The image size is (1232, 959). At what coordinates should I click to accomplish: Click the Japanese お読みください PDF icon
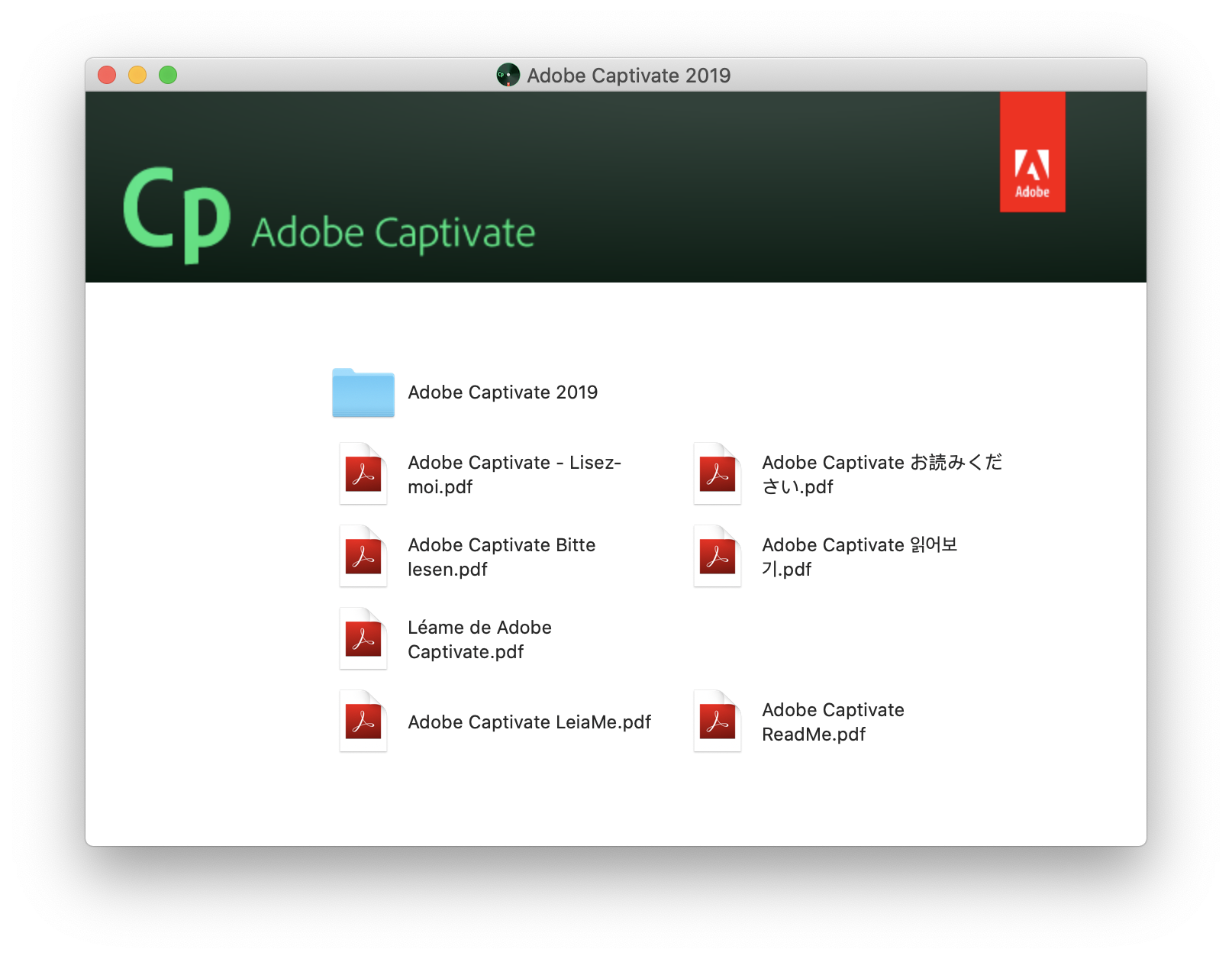tap(718, 473)
